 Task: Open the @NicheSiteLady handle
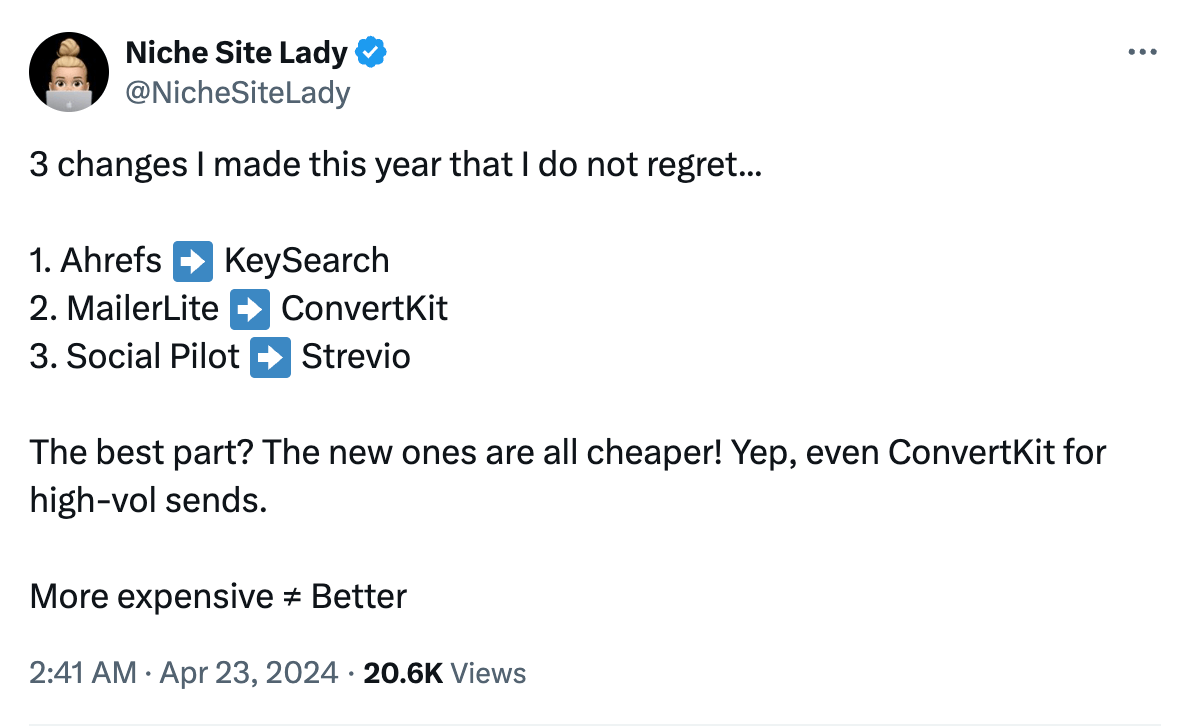[237, 92]
